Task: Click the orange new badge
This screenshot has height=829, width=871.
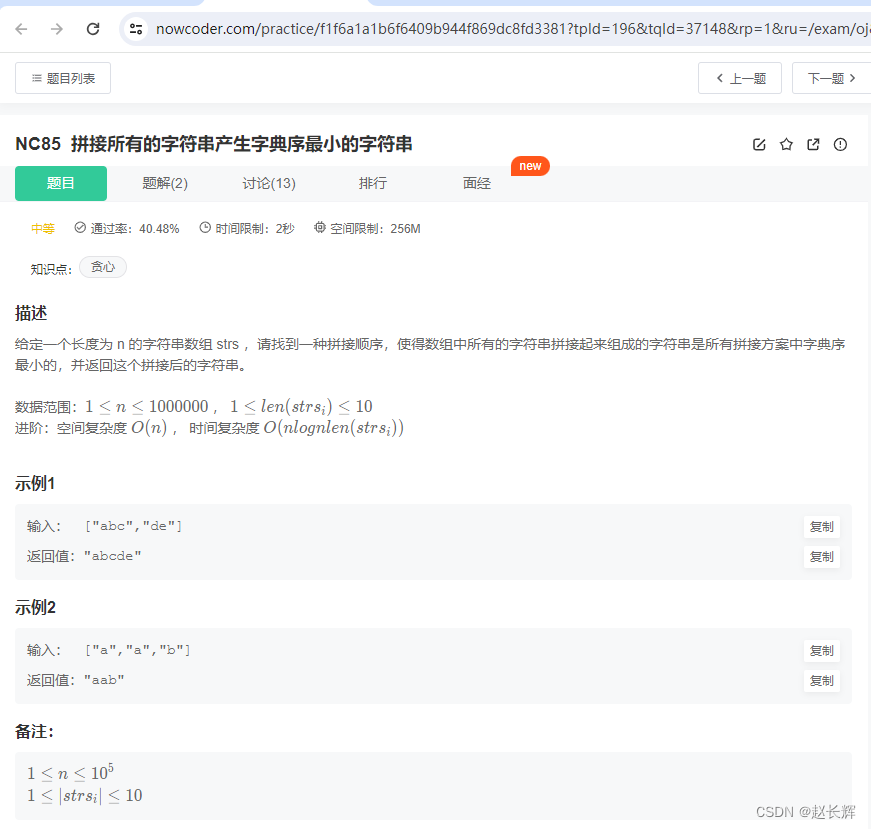Action: [x=530, y=166]
